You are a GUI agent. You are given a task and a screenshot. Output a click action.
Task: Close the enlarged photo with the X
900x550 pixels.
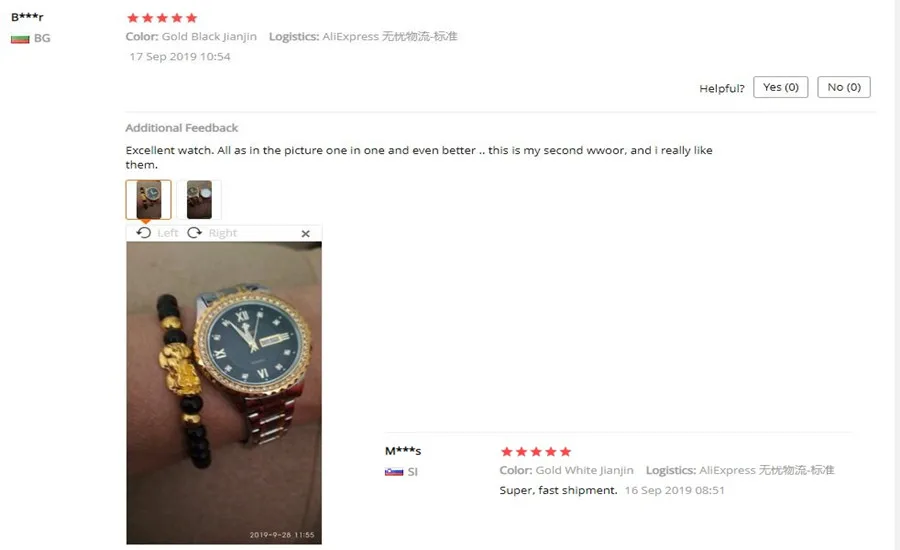click(305, 234)
